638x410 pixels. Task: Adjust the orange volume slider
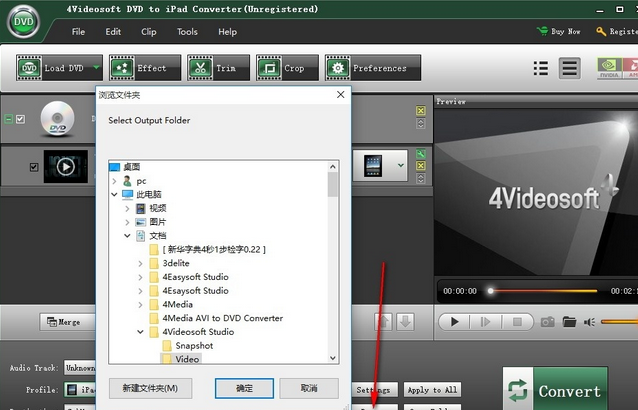pyautogui.click(x=619, y=322)
